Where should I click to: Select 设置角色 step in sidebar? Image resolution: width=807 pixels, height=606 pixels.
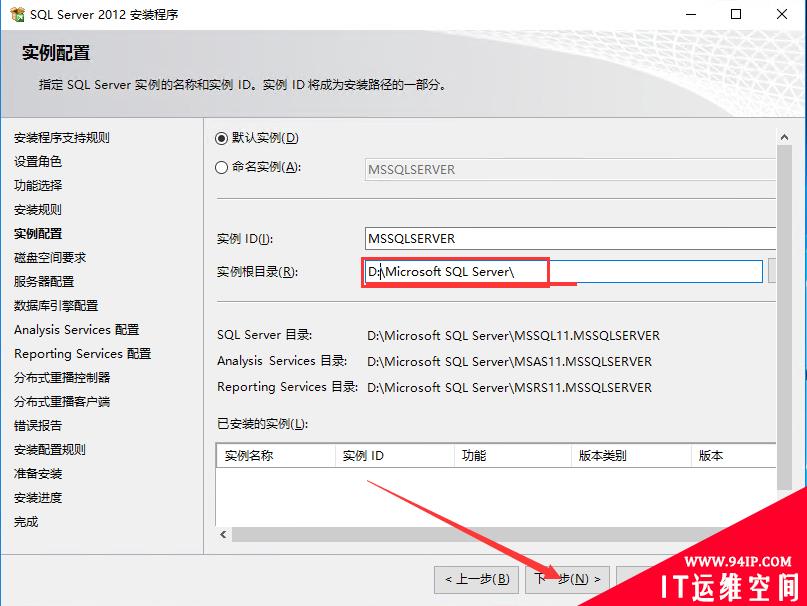coord(38,162)
